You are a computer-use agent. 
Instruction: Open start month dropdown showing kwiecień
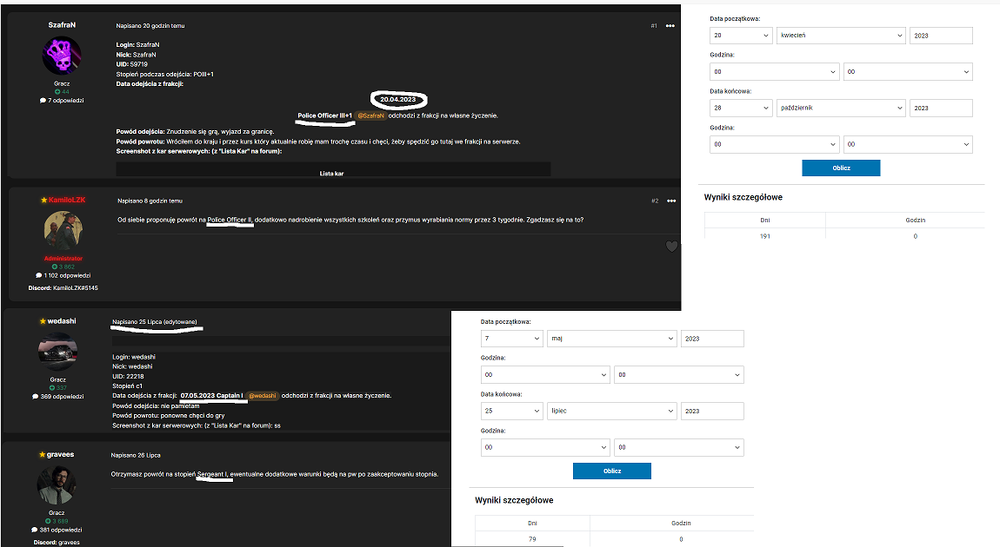click(841, 36)
